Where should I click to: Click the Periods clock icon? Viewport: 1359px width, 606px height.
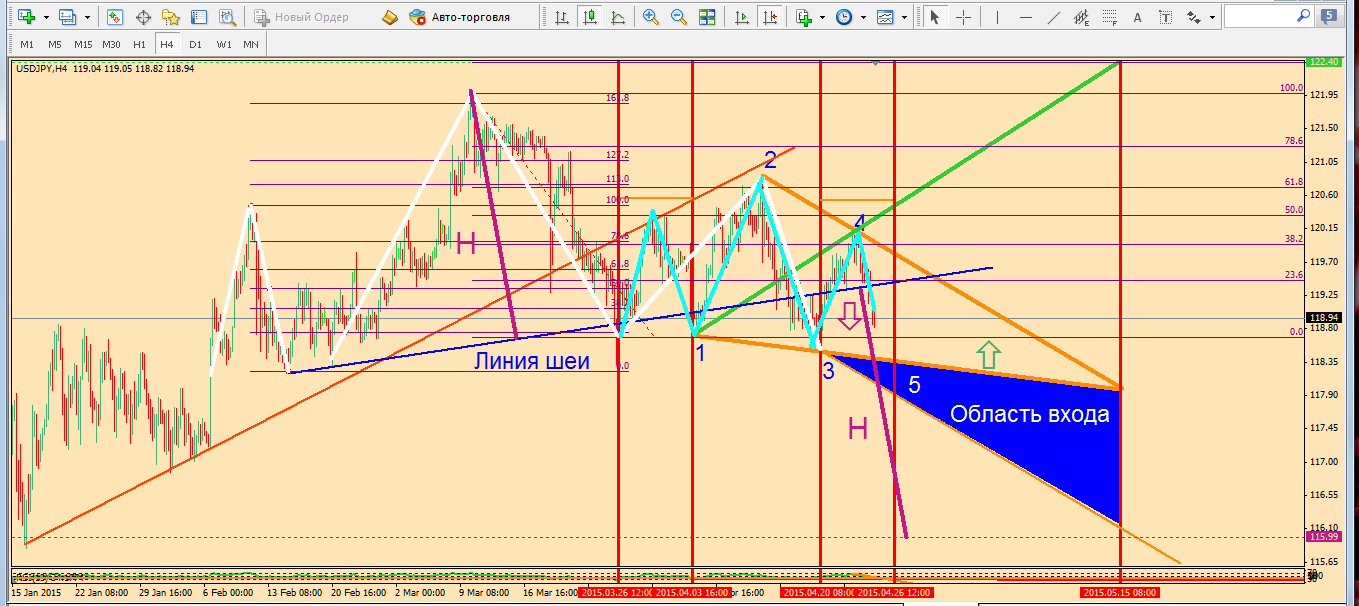844,17
